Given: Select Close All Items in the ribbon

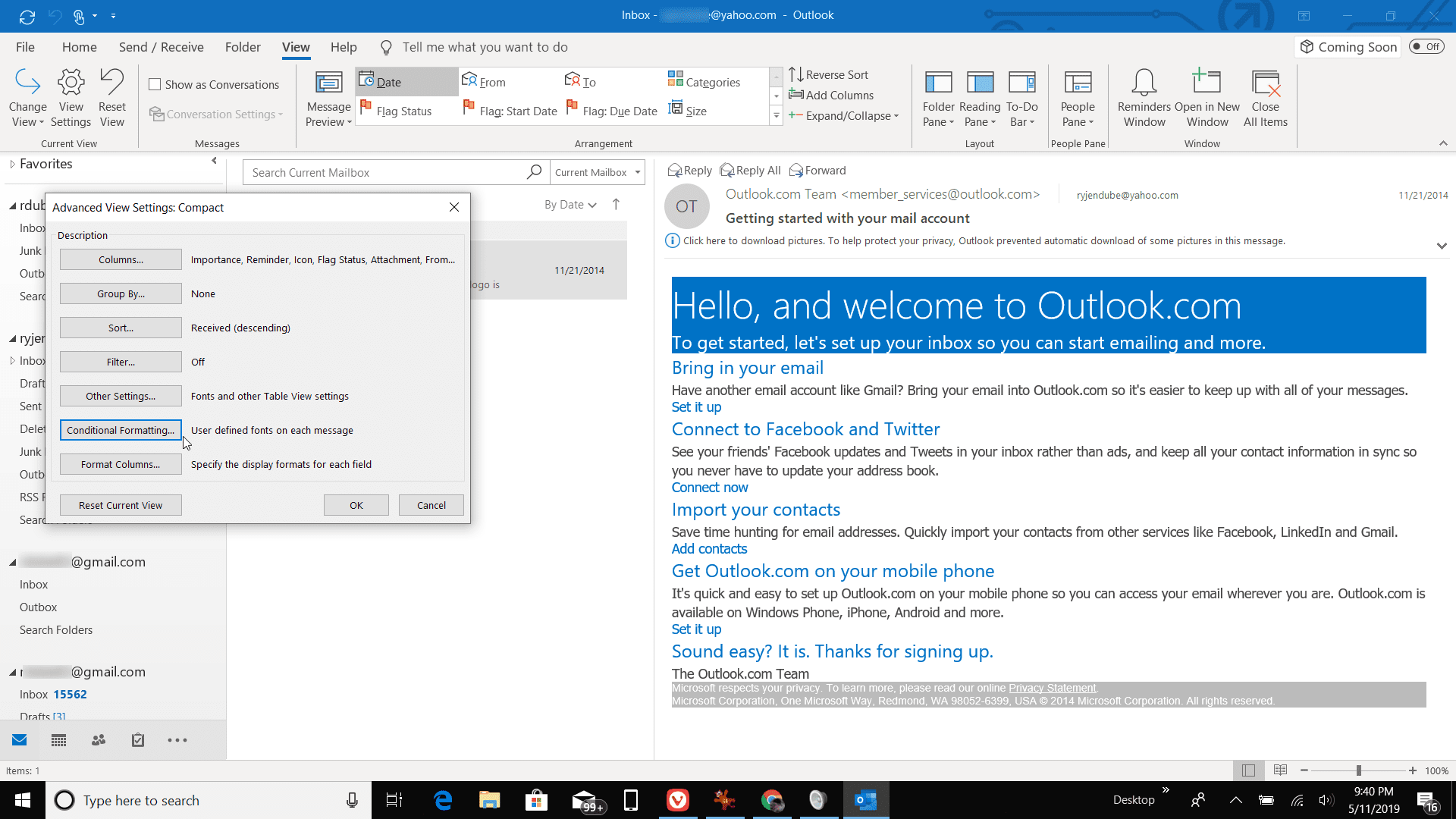Looking at the screenshot, I should point(1263,97).
